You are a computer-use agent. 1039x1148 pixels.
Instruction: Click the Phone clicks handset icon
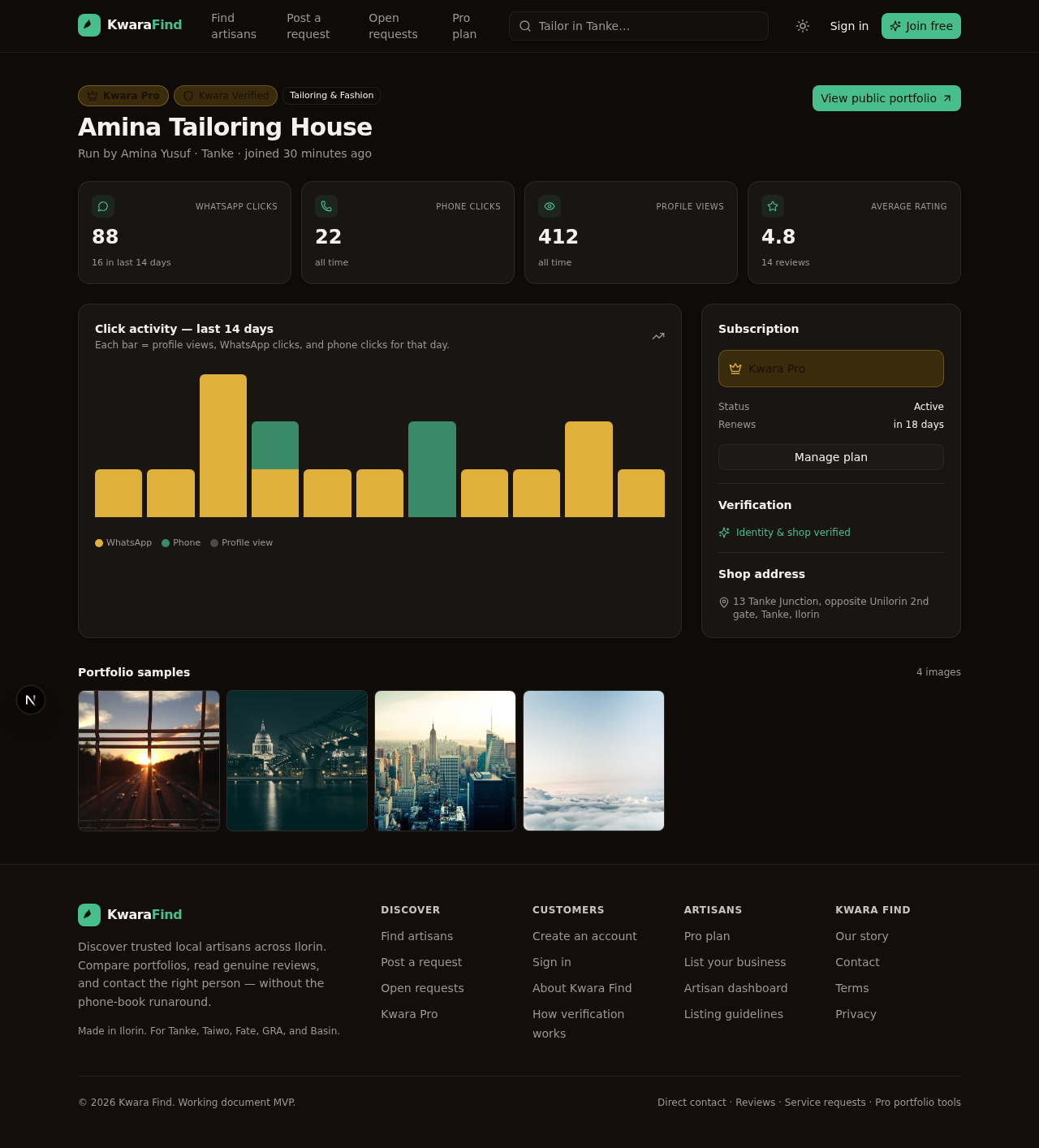pyautogui.click(x=326, y=206)
